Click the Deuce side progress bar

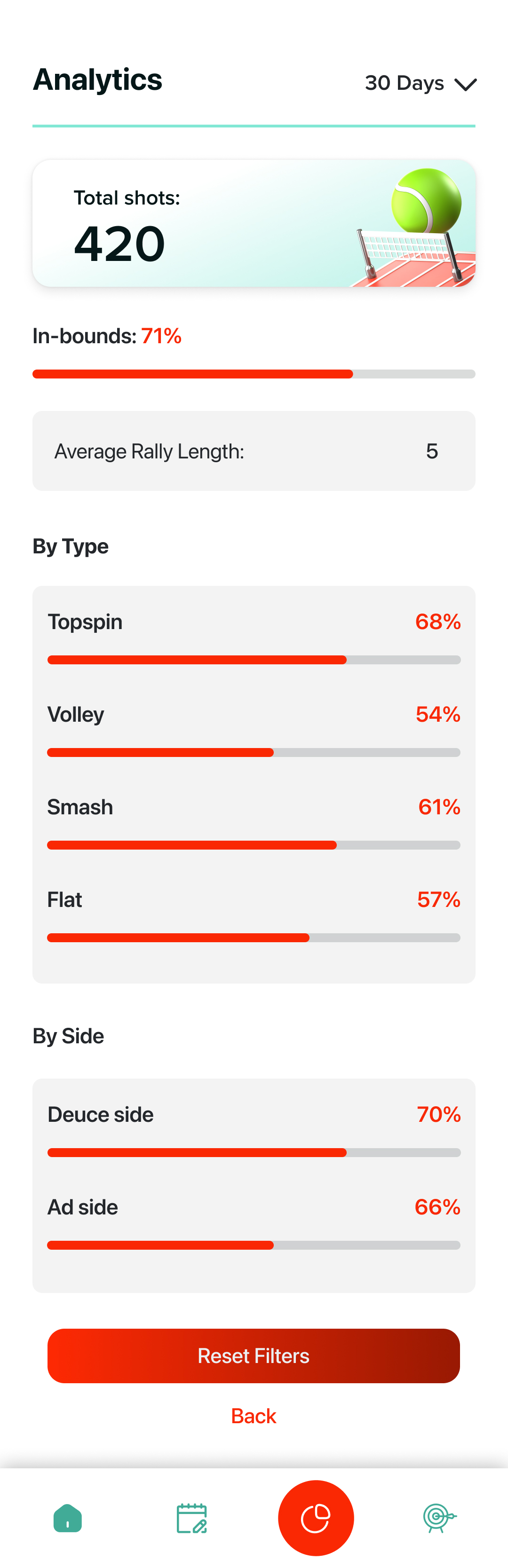pyautogui.click(x=254, y=1152)
